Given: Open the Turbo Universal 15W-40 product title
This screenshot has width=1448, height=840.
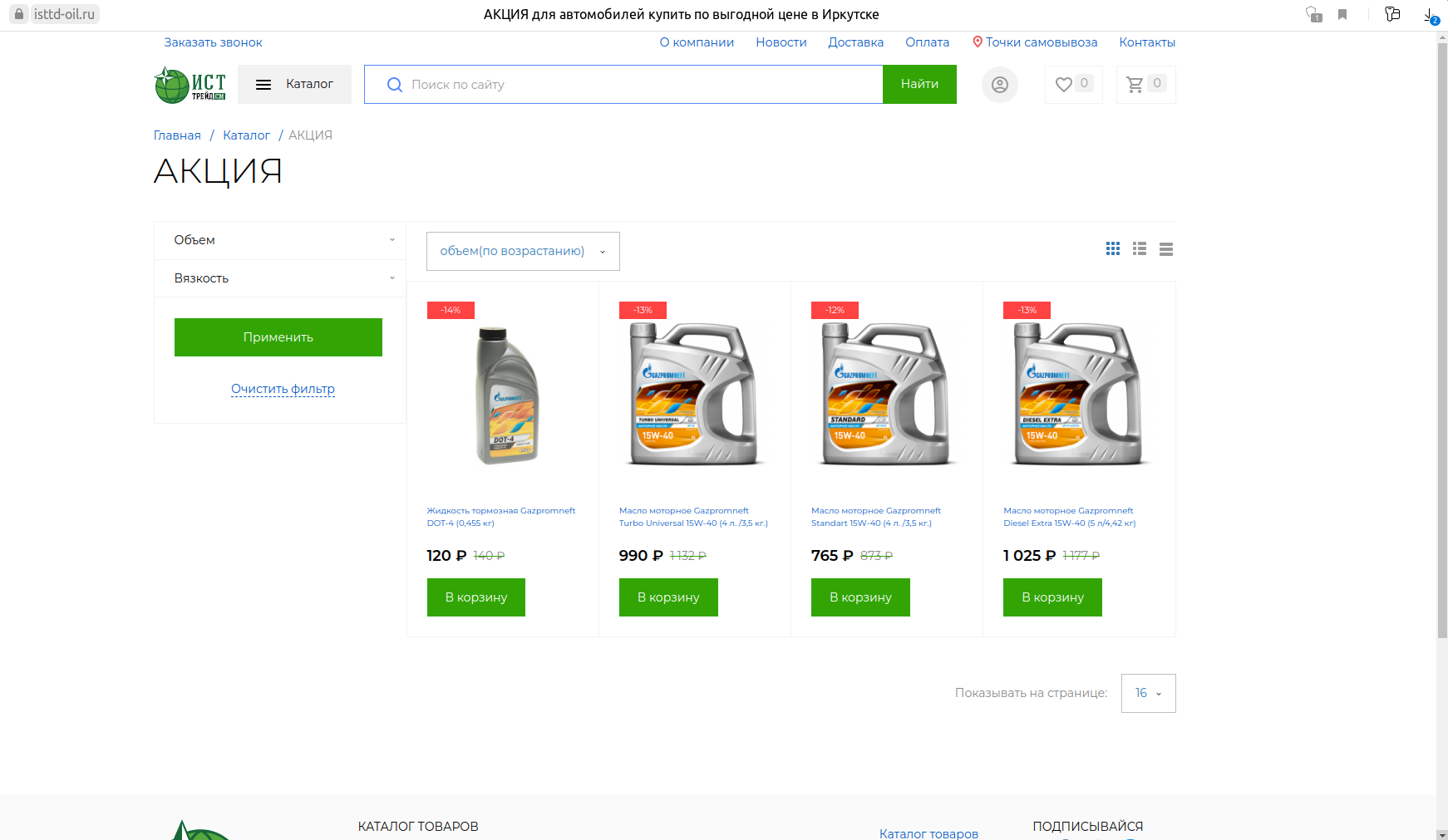Looking at the screenshot, I should (x=693, y=517).
